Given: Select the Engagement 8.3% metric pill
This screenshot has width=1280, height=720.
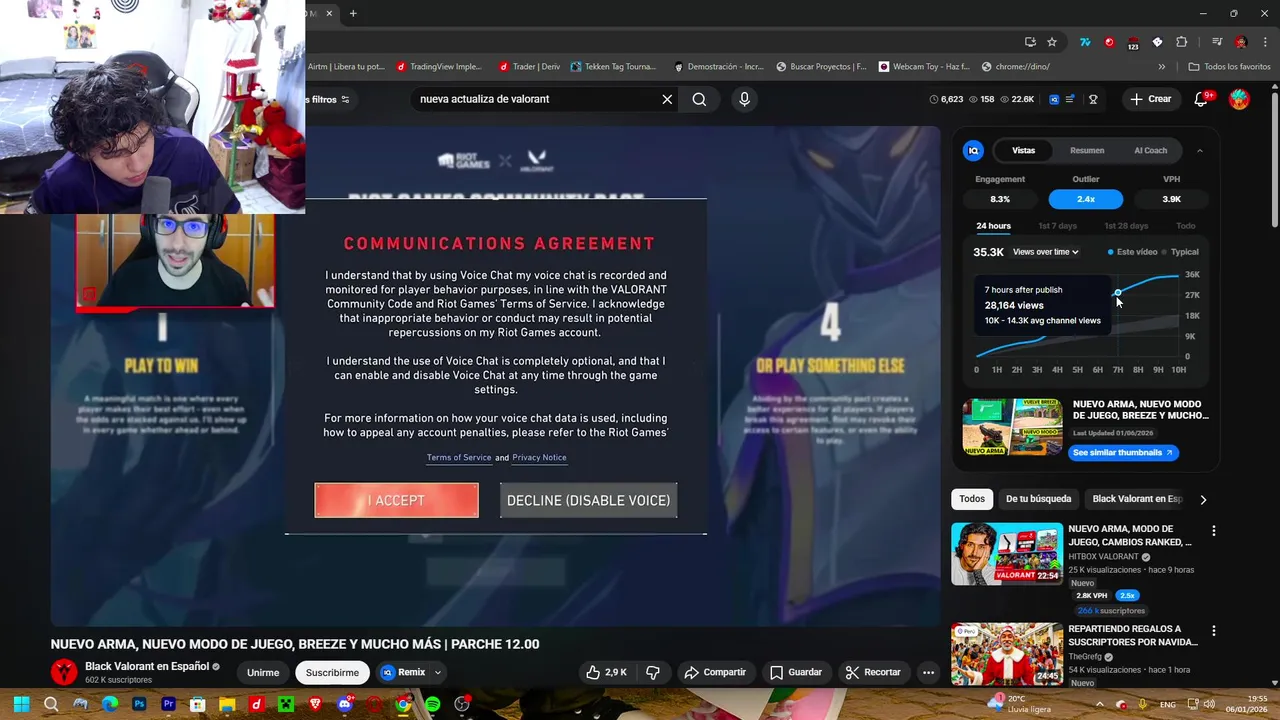Looking at the screenshot, I should [x=1000, y=199].
